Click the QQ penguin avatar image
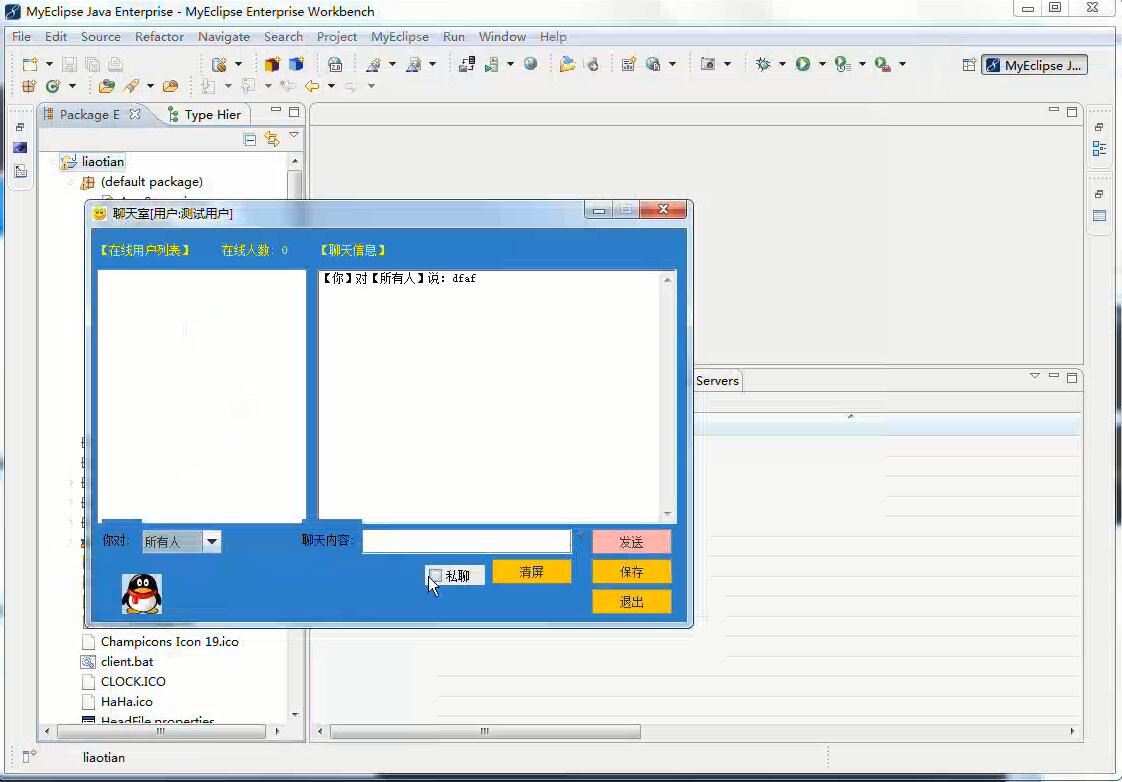The width and height of the screenshot is (1122, 782). click(x=142, y=594)
